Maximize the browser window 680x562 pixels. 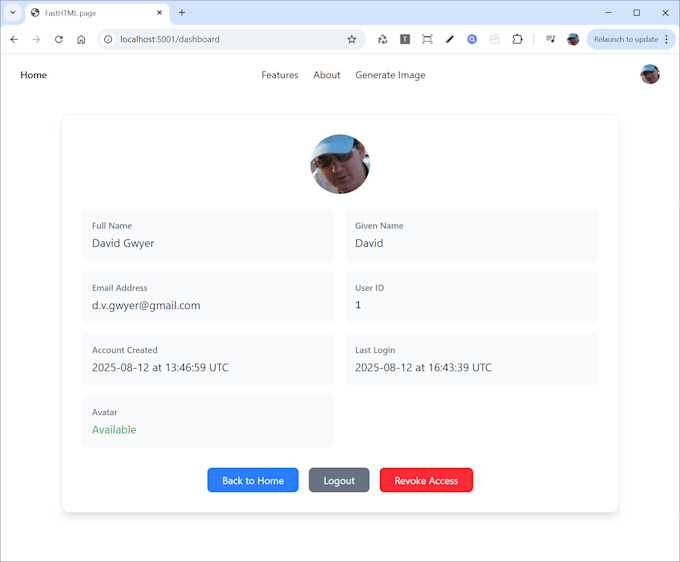(x=637, y=13)
